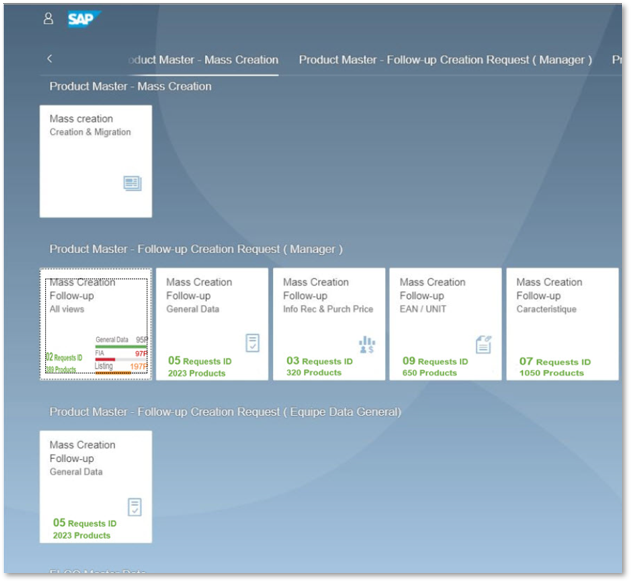Select the Follow-up Creation Request (Manager) tab
The width and height of the screenshot is (631, 582).
(x=445, y=60)
